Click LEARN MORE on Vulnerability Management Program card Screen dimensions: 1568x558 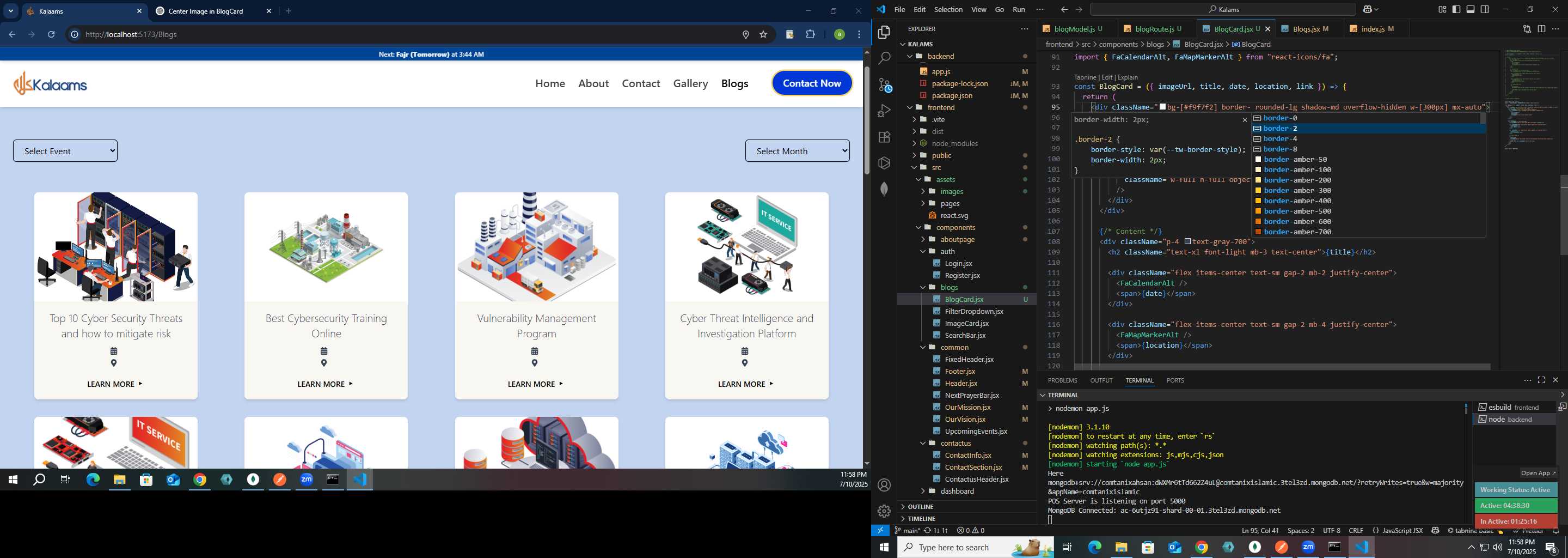(536, 384)
